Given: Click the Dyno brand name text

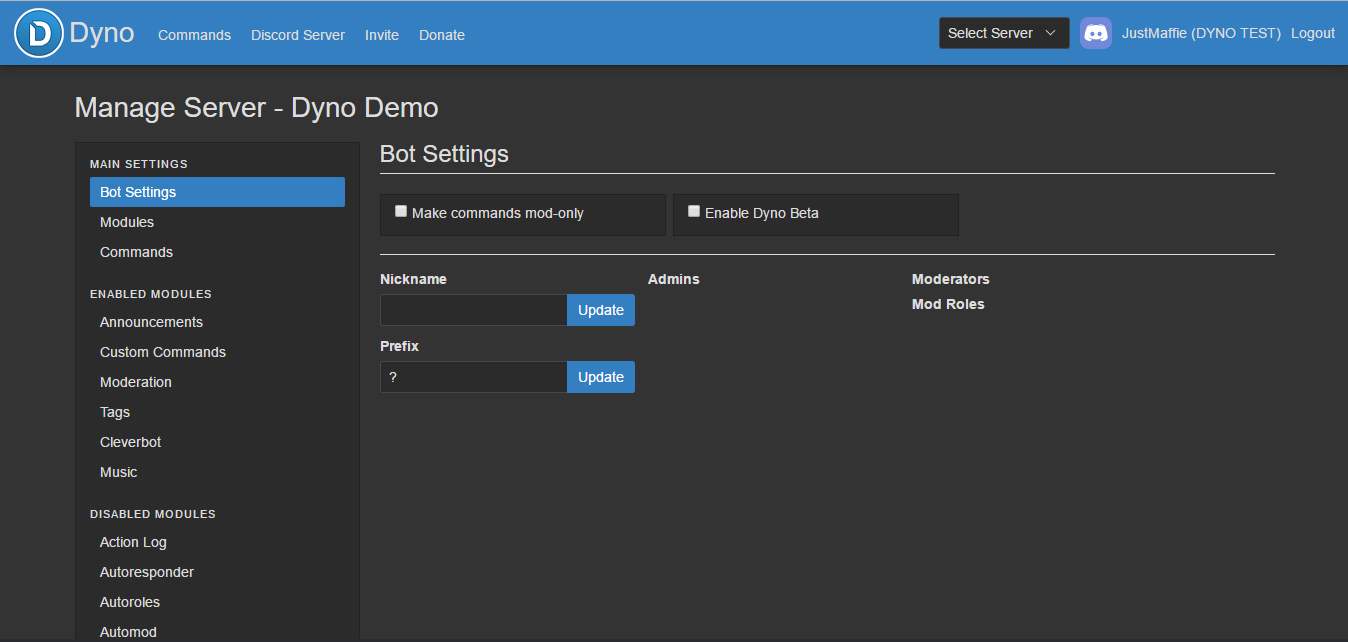Looking at the screenshot, I should 102,33.
